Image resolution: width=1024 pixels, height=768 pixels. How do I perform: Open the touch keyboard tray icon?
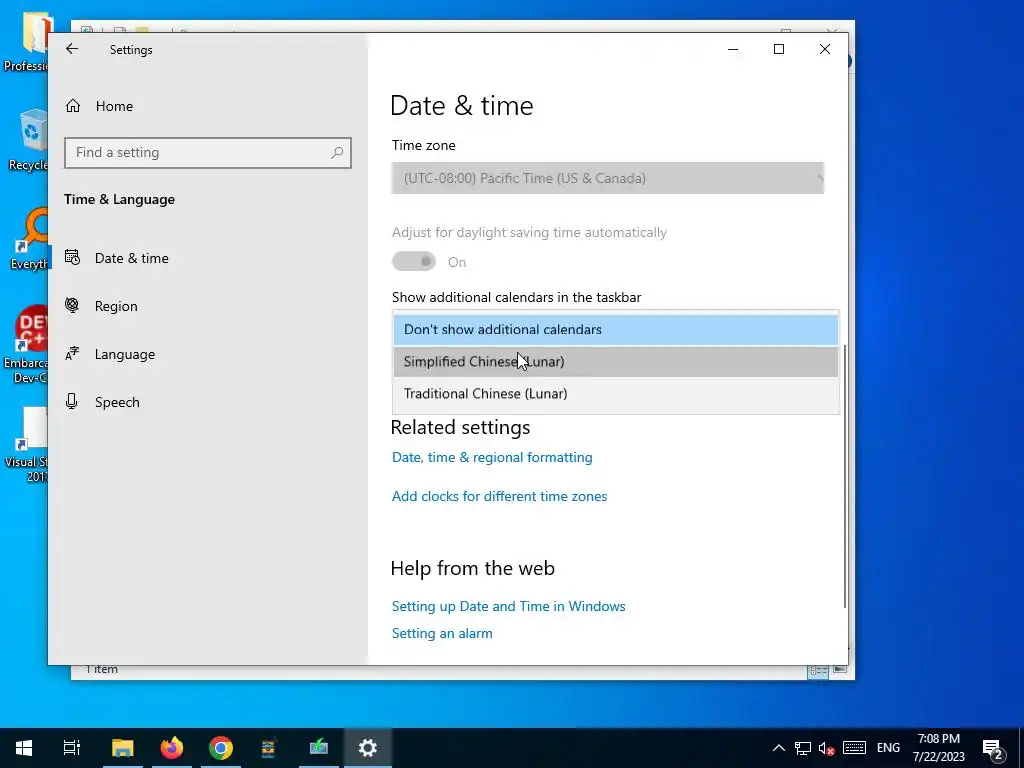click(x=854, y=748)
